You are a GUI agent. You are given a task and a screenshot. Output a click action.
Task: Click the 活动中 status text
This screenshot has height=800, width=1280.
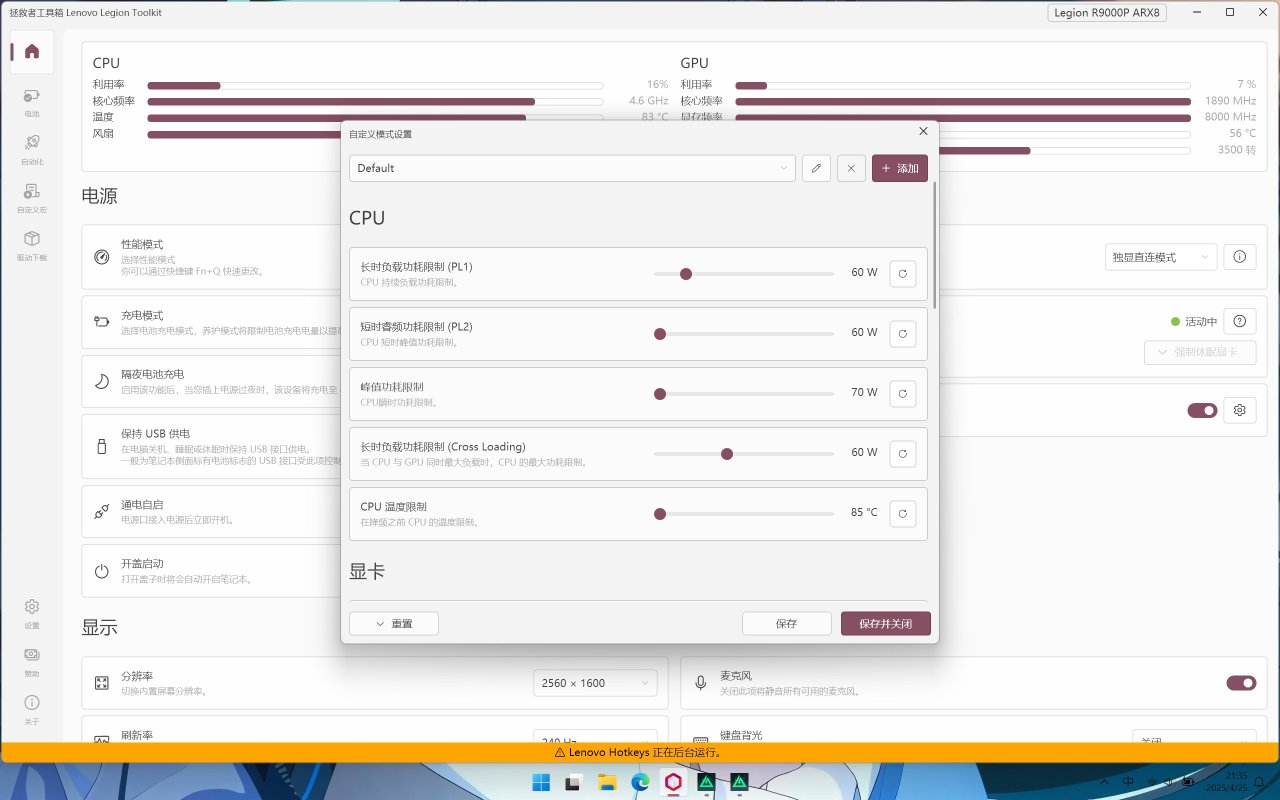pyautogui.click(x=1201, y=322)
